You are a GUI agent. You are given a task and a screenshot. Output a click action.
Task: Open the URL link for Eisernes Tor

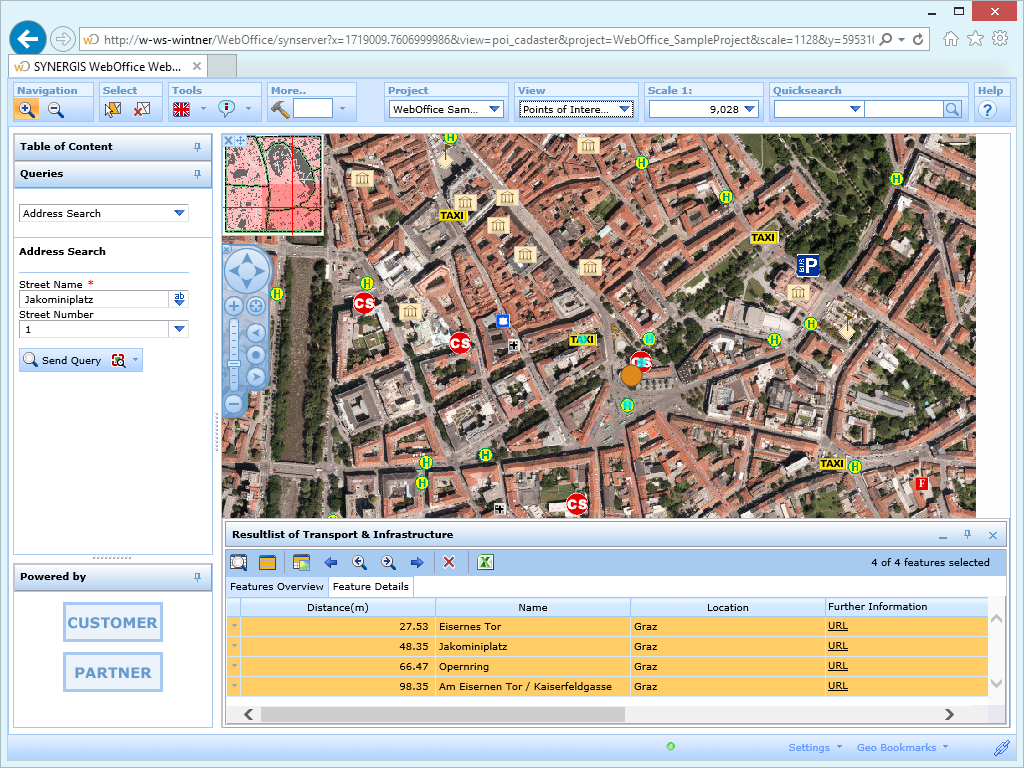837,626
